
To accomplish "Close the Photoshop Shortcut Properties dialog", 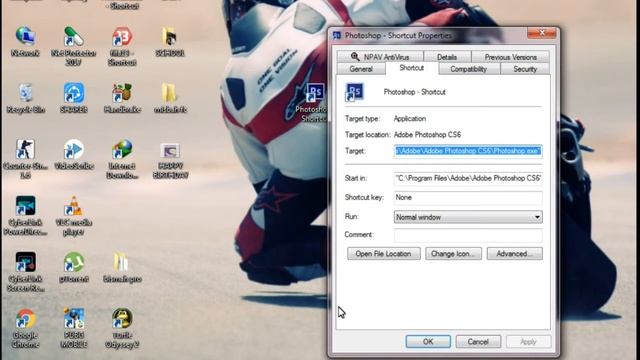I will [542, 33].
